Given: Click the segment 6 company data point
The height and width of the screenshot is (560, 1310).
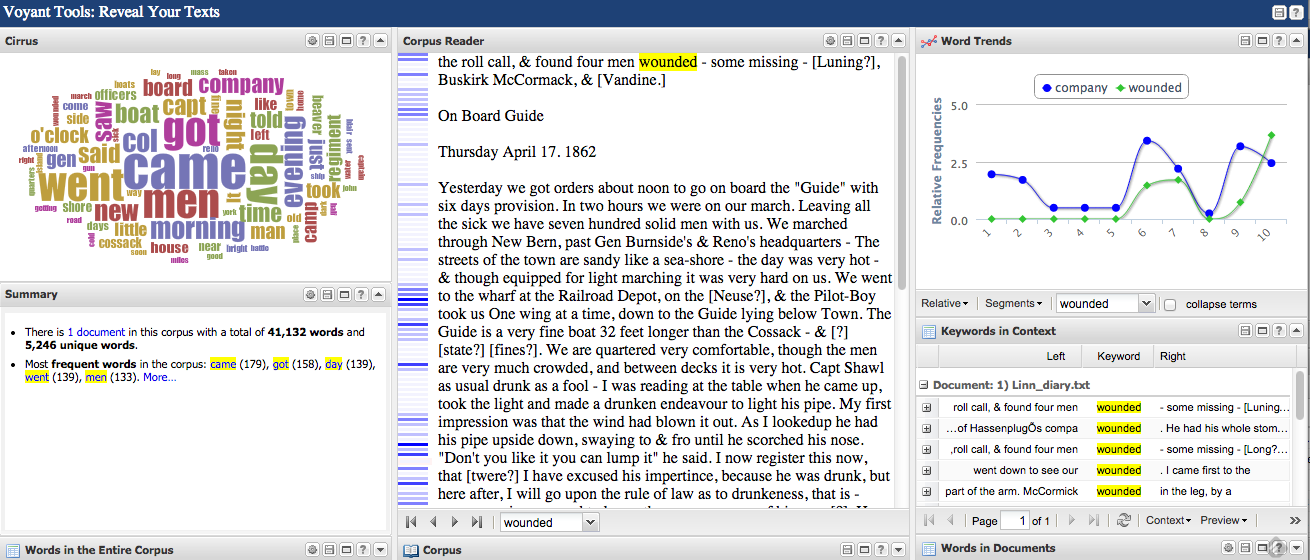Looking at the screenshot, I should (1147, 140).
